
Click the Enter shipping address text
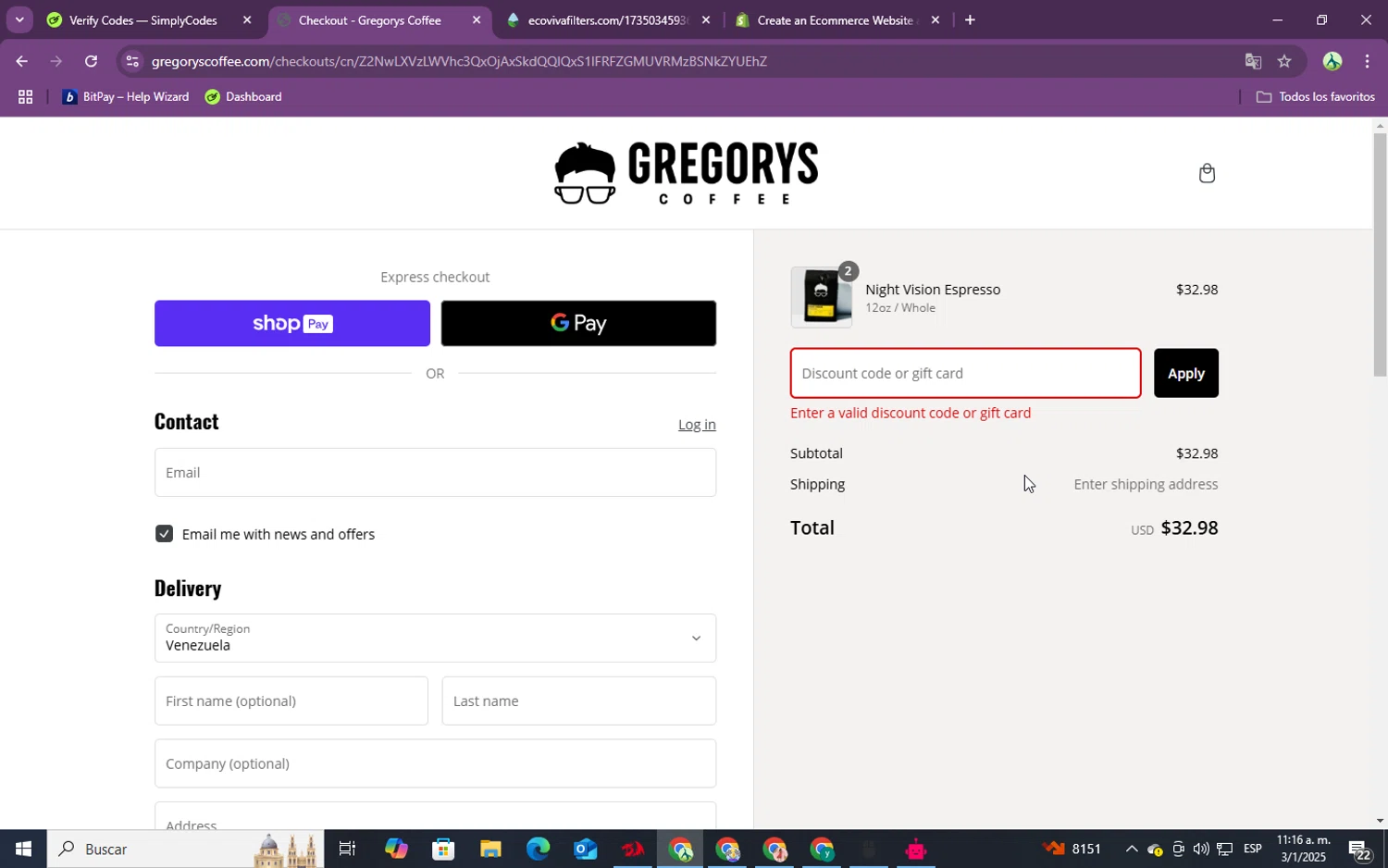1146,484
